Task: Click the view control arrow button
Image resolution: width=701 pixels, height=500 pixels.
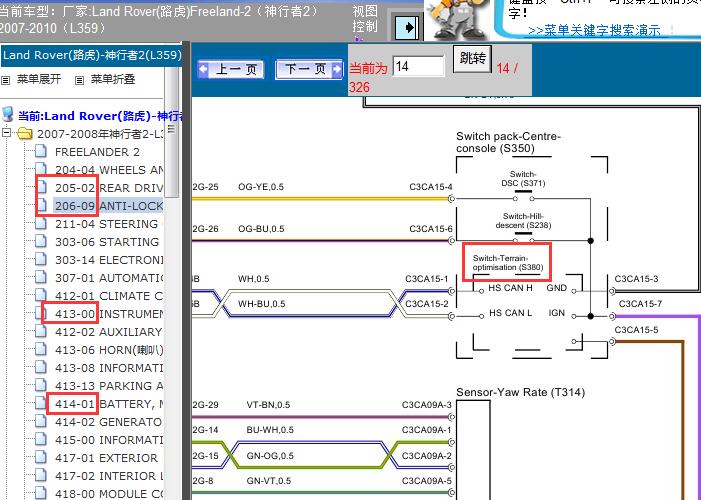Action: pos(407,28)
